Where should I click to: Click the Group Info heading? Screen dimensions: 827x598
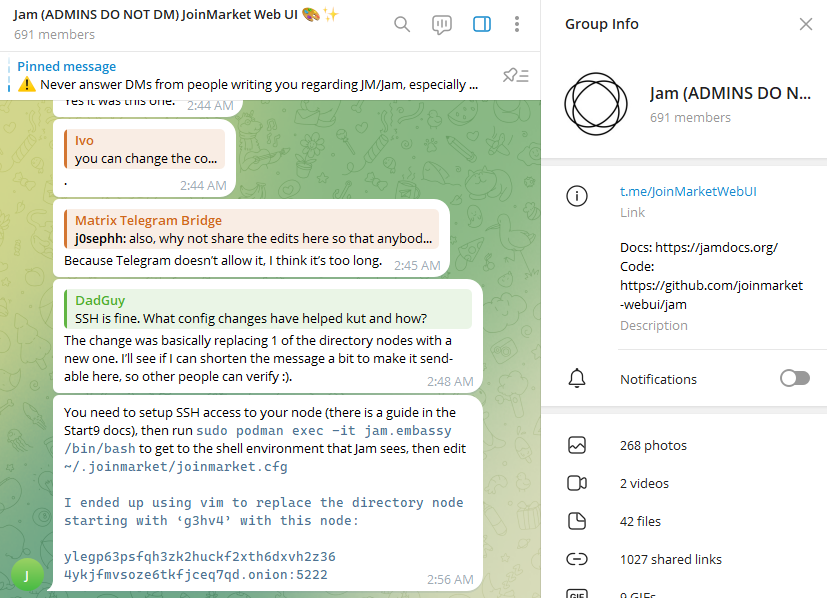pos(602,24)
